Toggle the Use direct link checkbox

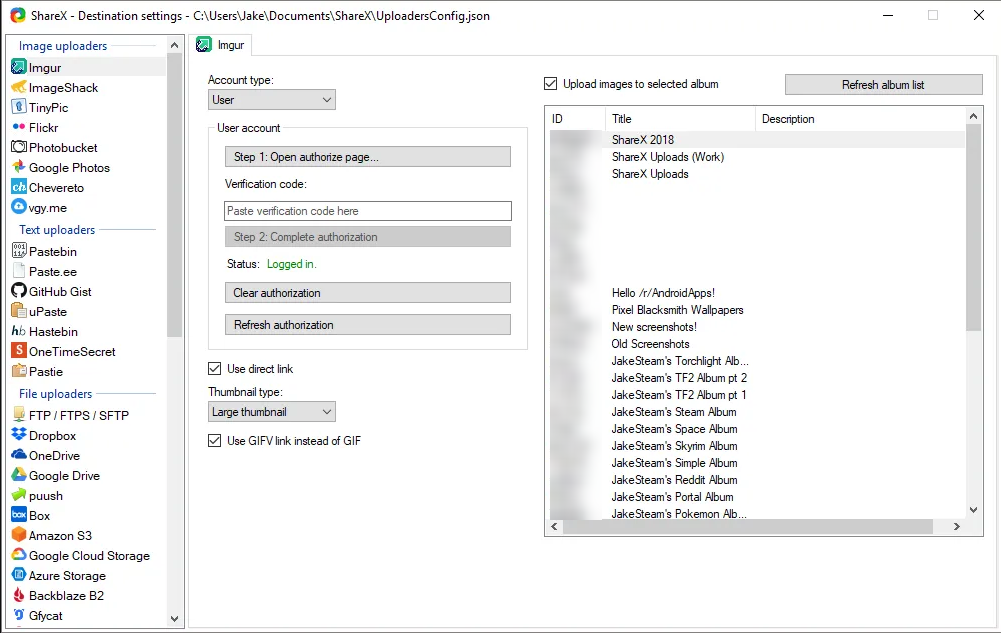[x=215, y=369]
